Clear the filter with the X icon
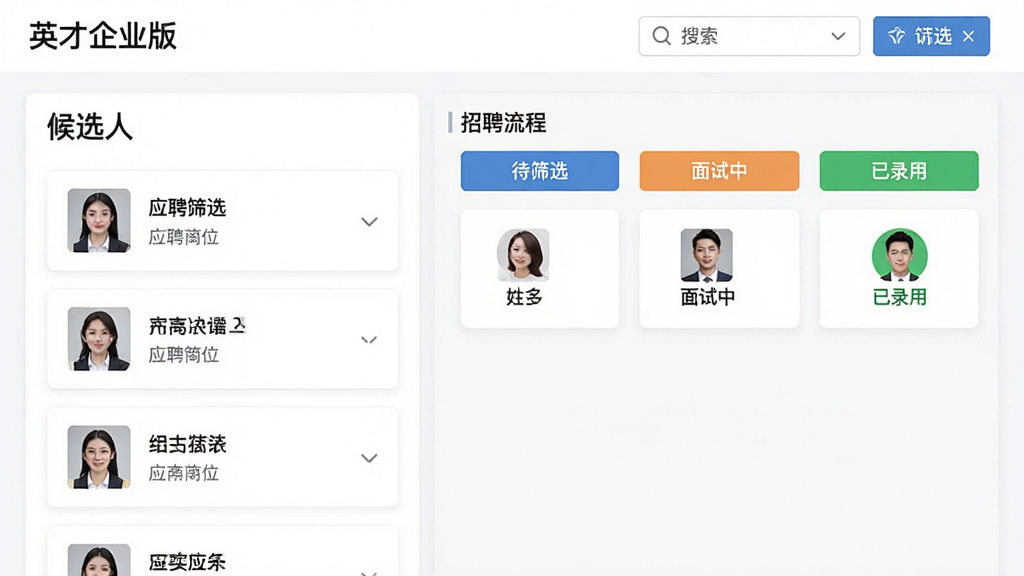Screen dimensions: 1024x576 coord(968,37)
